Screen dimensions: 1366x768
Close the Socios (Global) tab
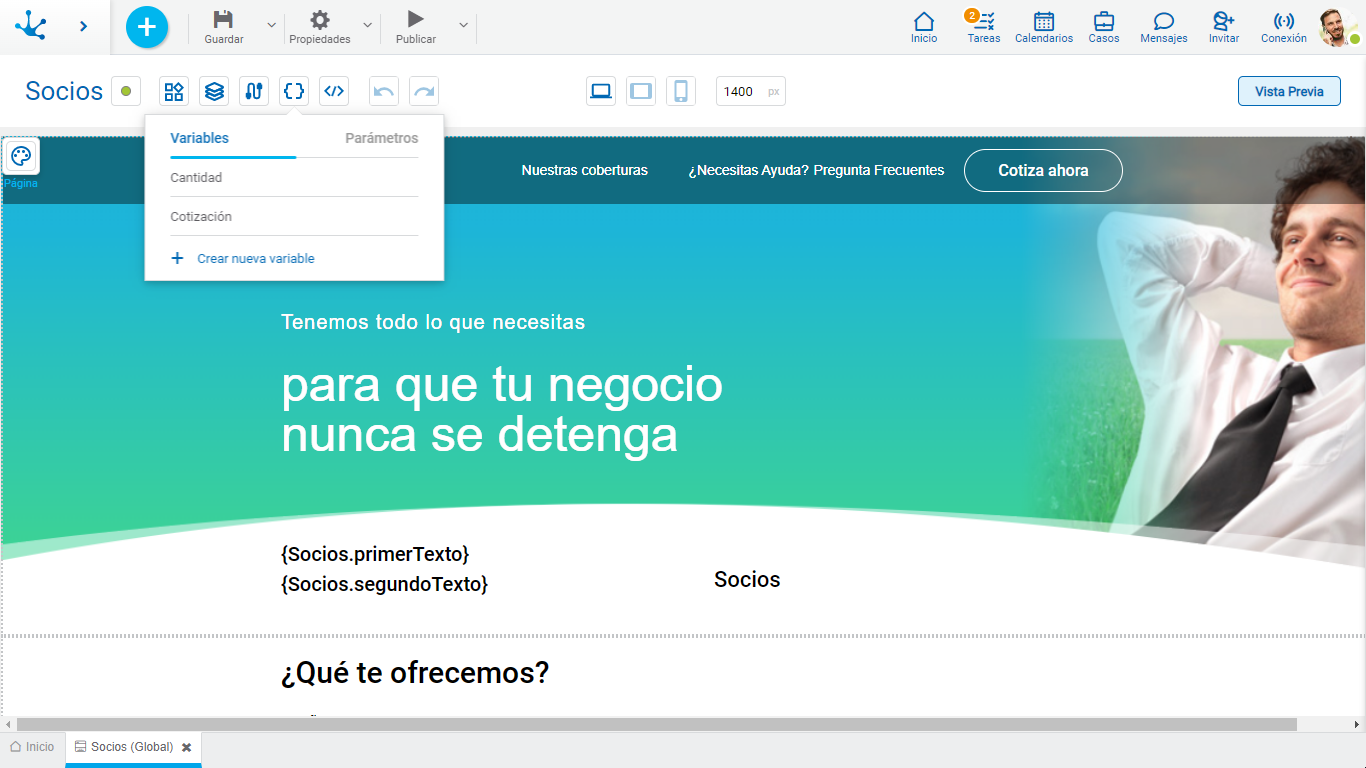tap(187, 747)
